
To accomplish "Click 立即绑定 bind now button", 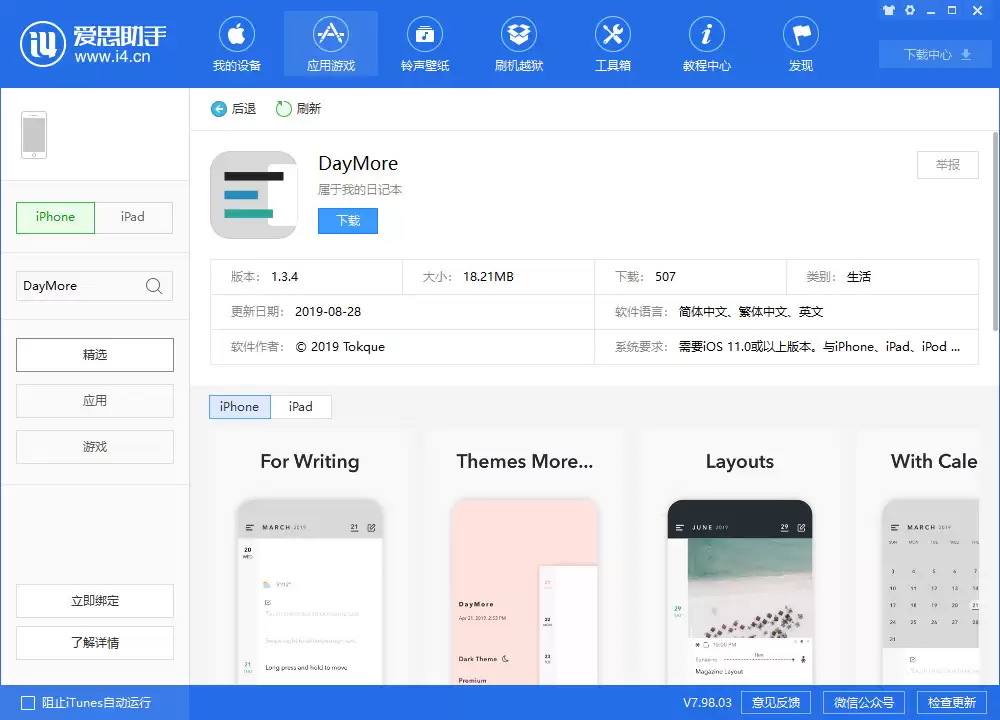I will (x=95, y=601).
